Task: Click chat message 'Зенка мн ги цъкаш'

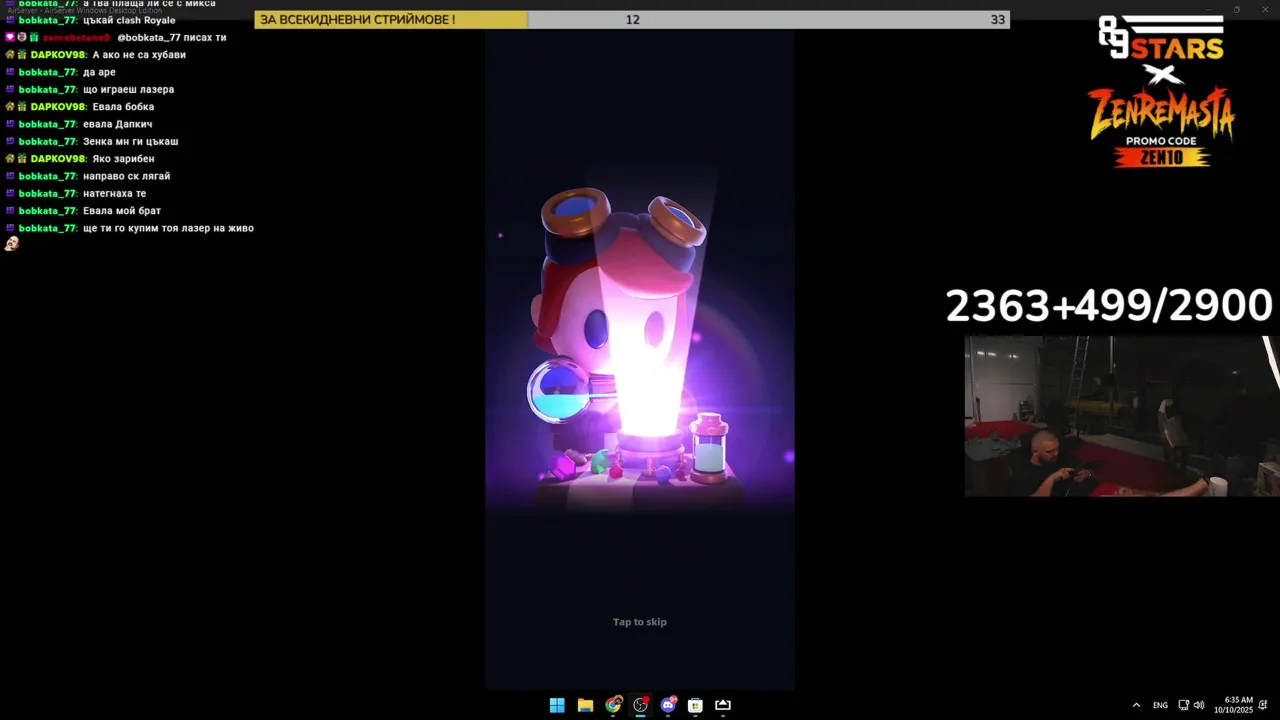Action: (x=130, y=142)
